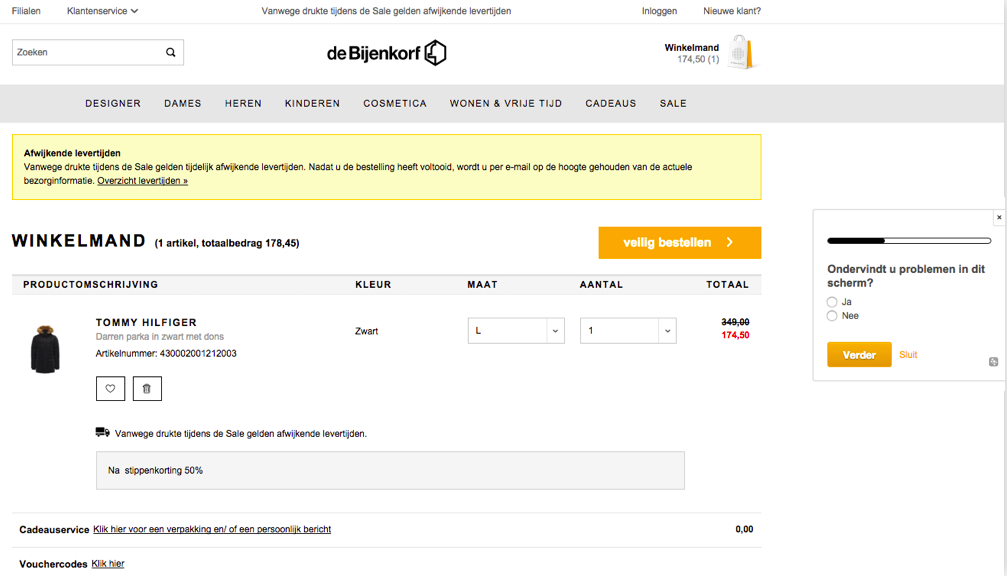
Task: Click the delivery truck icon
Action: coord(103,433)
